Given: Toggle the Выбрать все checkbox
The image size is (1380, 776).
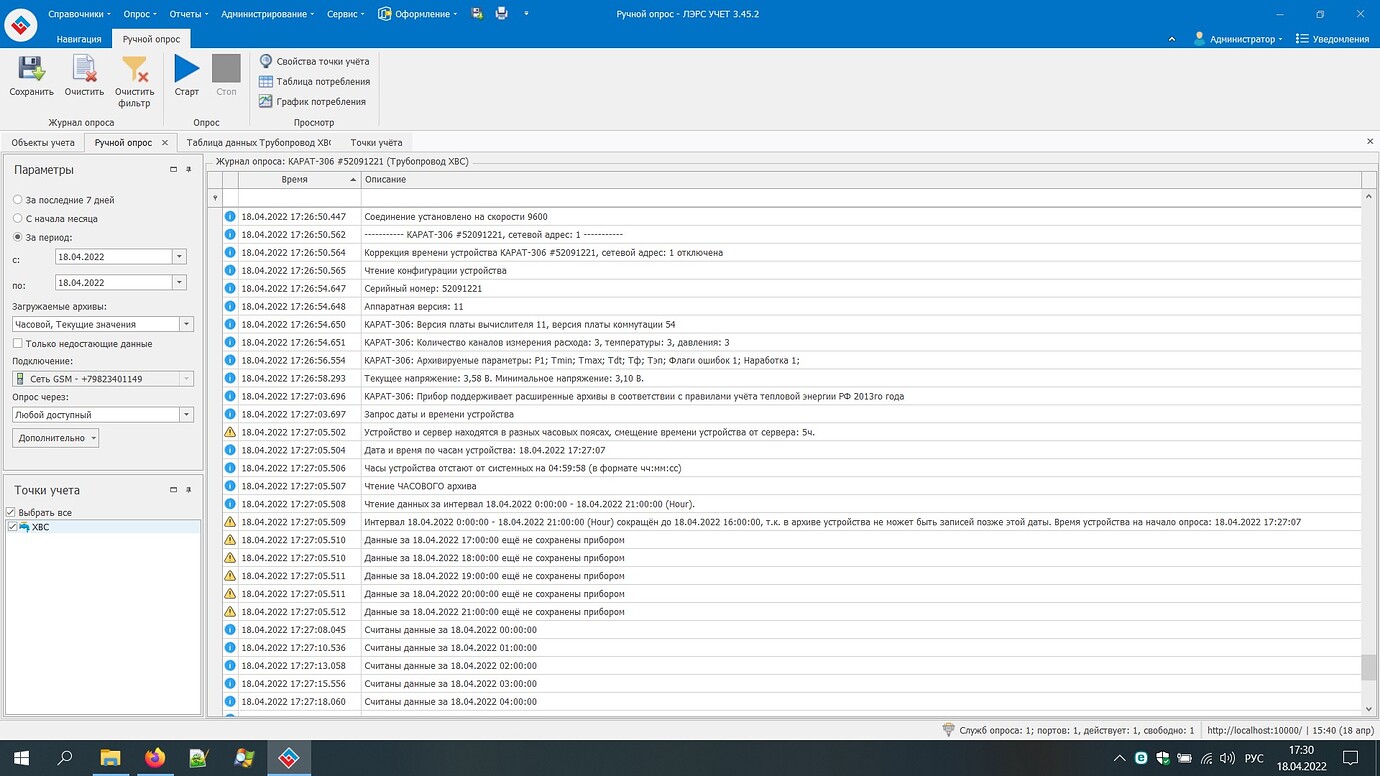Looking at the screenshot, I should click(x=11, y=512).
